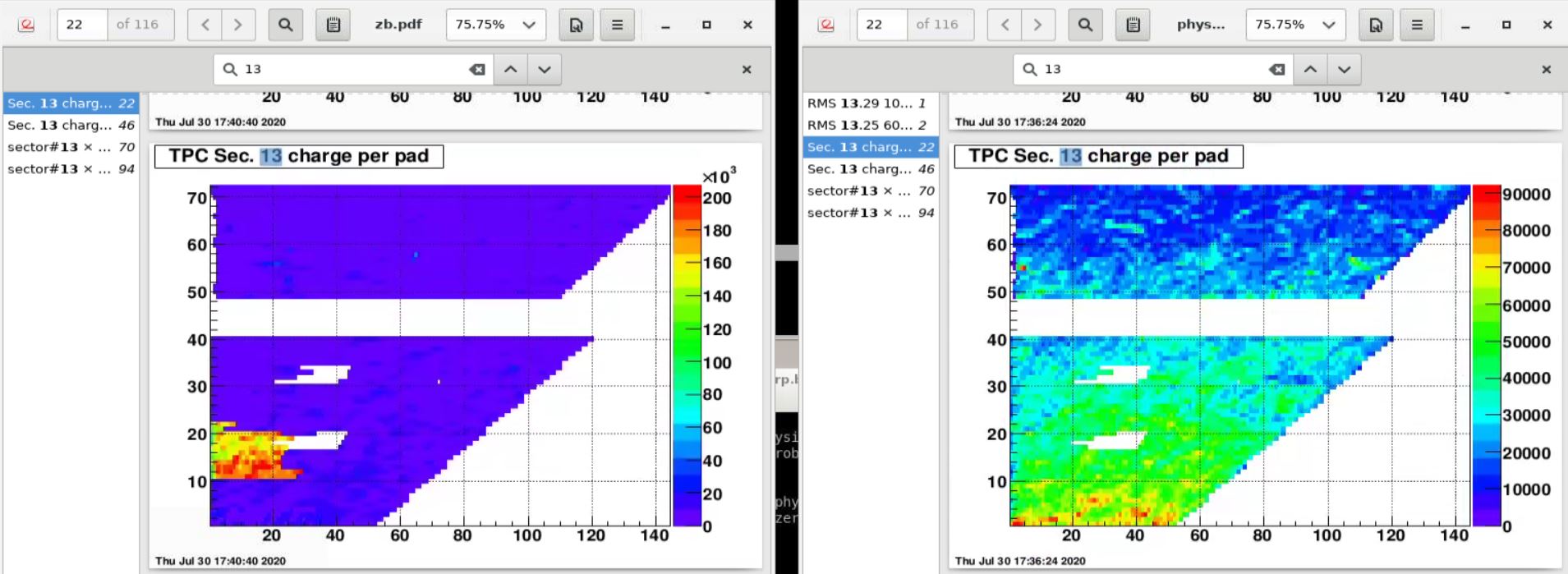Focus the search field in phys window
The width and height of the screenshot is (1568, 574).
[1153, 70]
